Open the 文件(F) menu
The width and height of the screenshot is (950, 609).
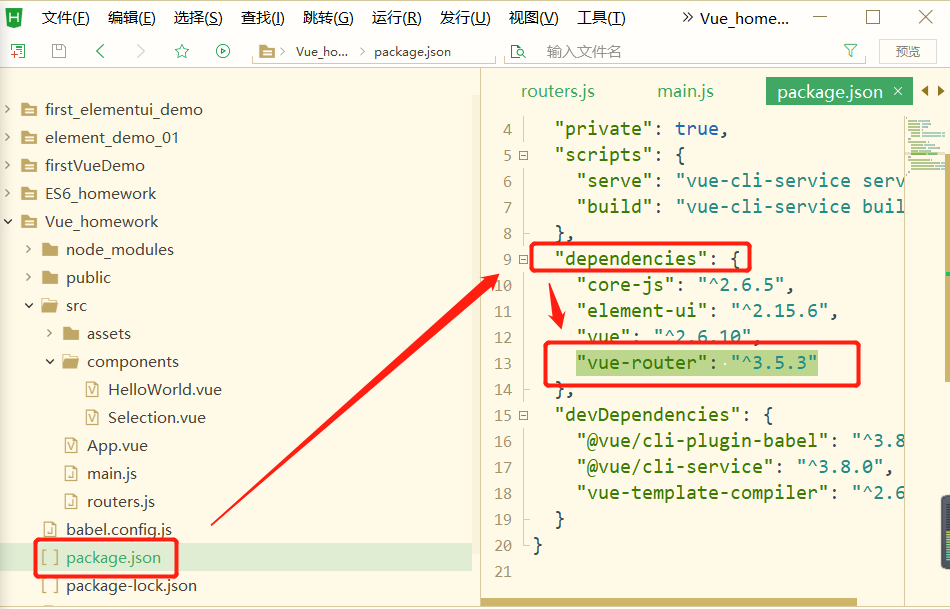tap(65, 18)
